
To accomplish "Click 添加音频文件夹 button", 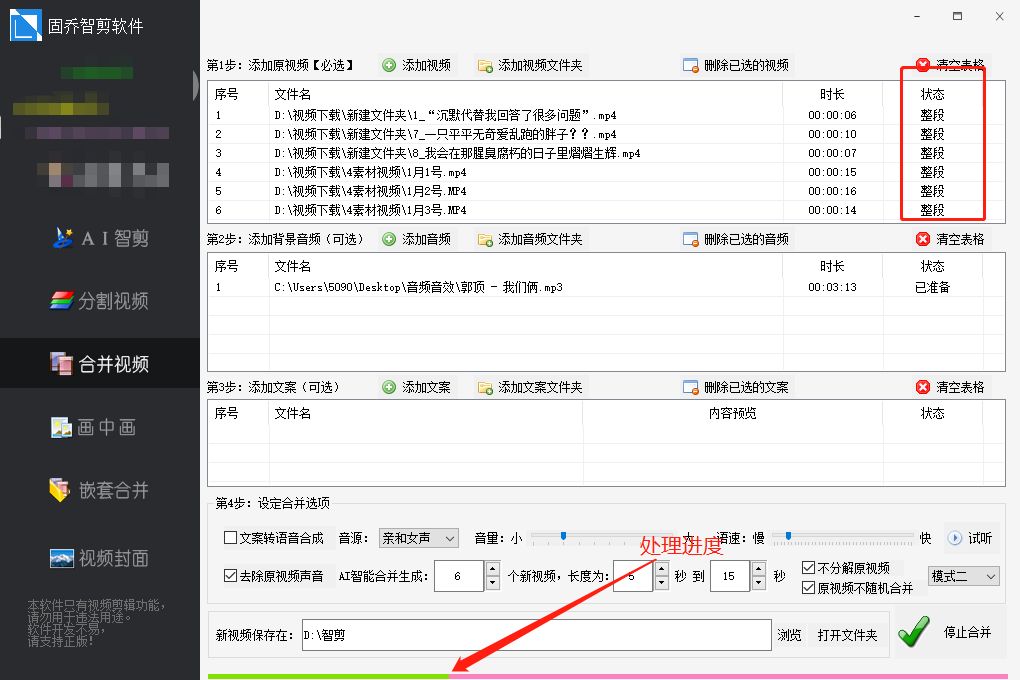I will pos(530,239).
